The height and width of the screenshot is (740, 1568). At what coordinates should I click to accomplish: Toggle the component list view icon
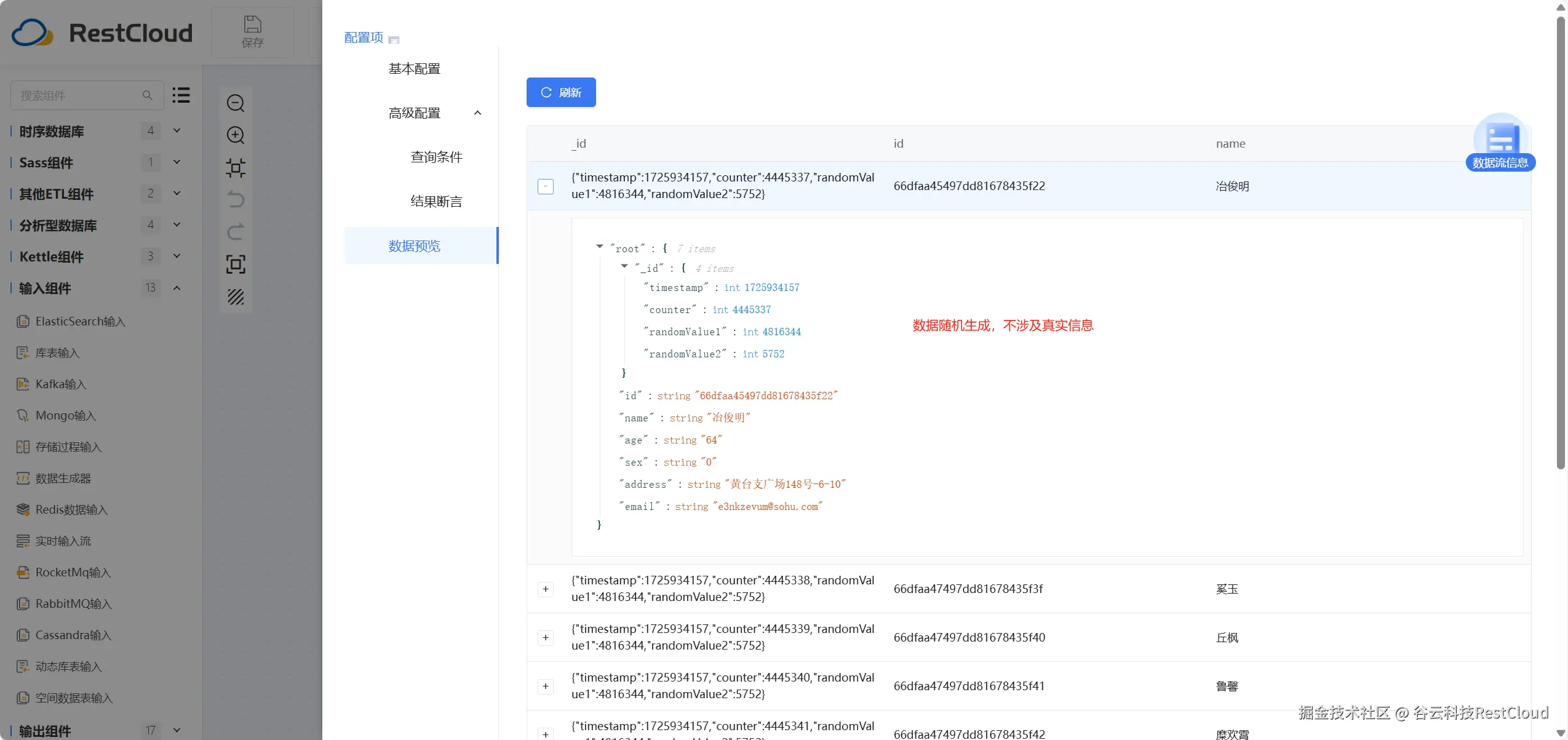(181, 95)
